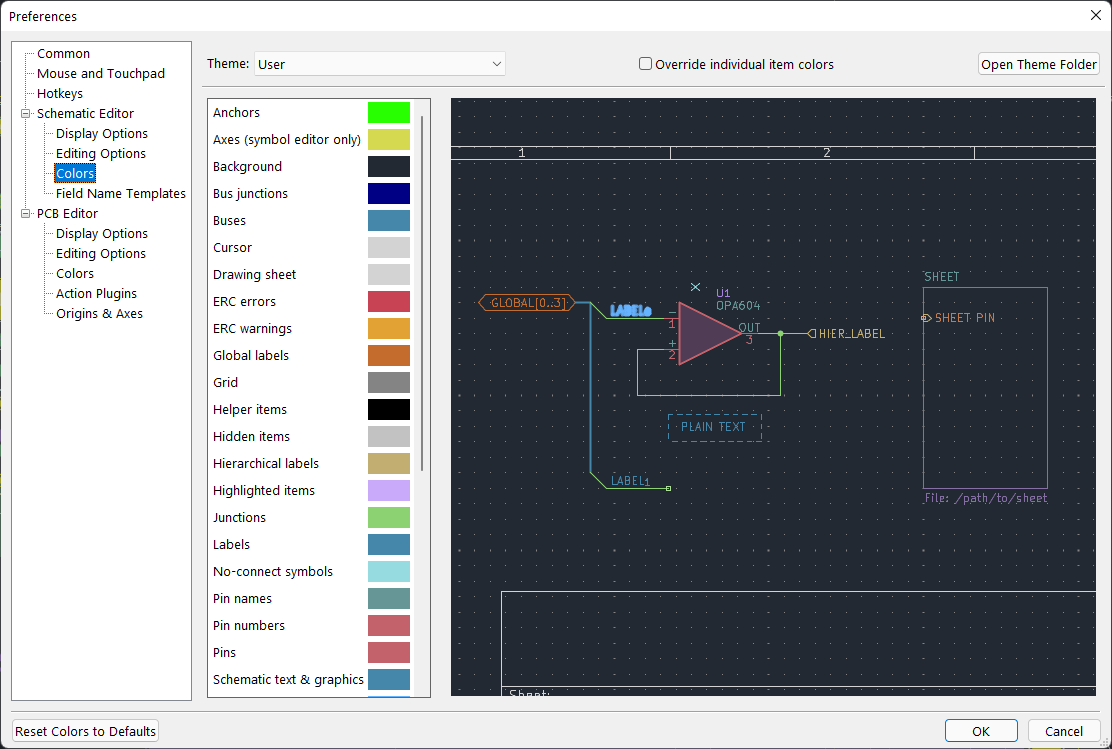The image size is (1112, 749).
Task: Open Schematic Editor Display Options
Action: pyautogui.click(x=101, y=133)
